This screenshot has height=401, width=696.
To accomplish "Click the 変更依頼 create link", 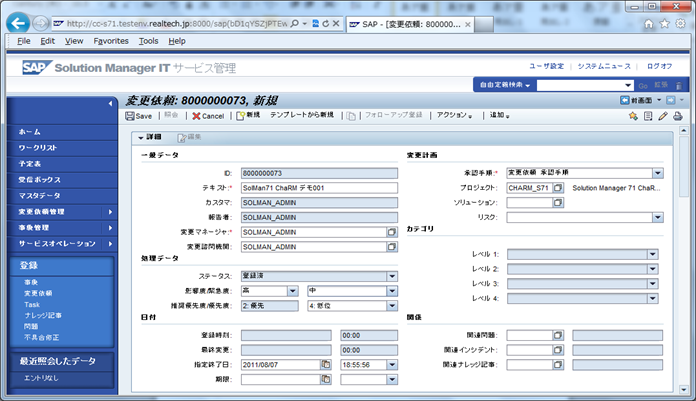I will point(38,294).
